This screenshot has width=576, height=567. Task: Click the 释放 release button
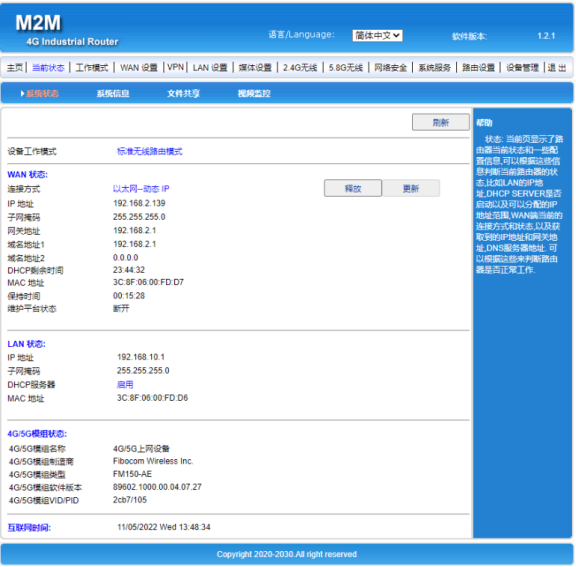coord(353,188)
